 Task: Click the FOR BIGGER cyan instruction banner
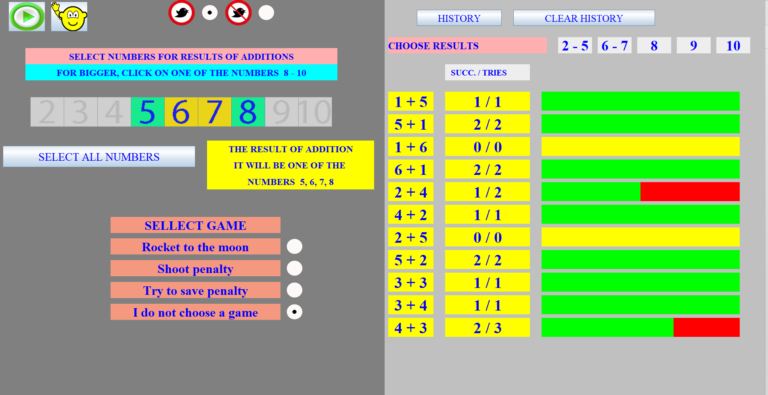181,73
